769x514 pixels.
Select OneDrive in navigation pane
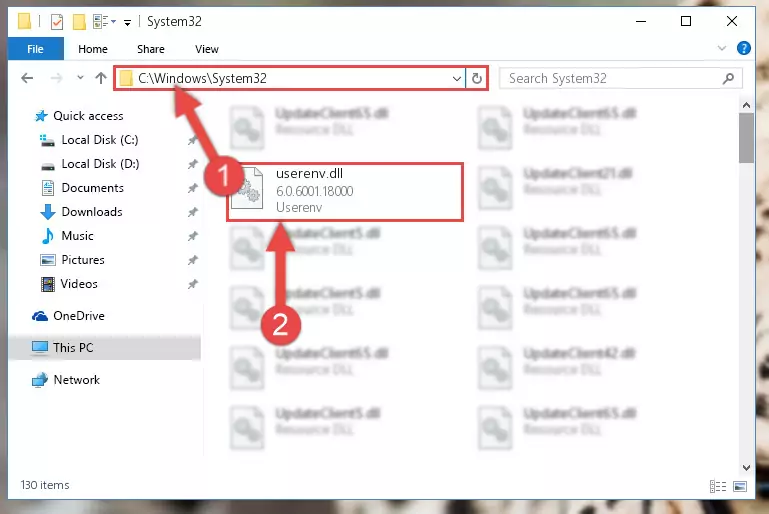(78, 316)
